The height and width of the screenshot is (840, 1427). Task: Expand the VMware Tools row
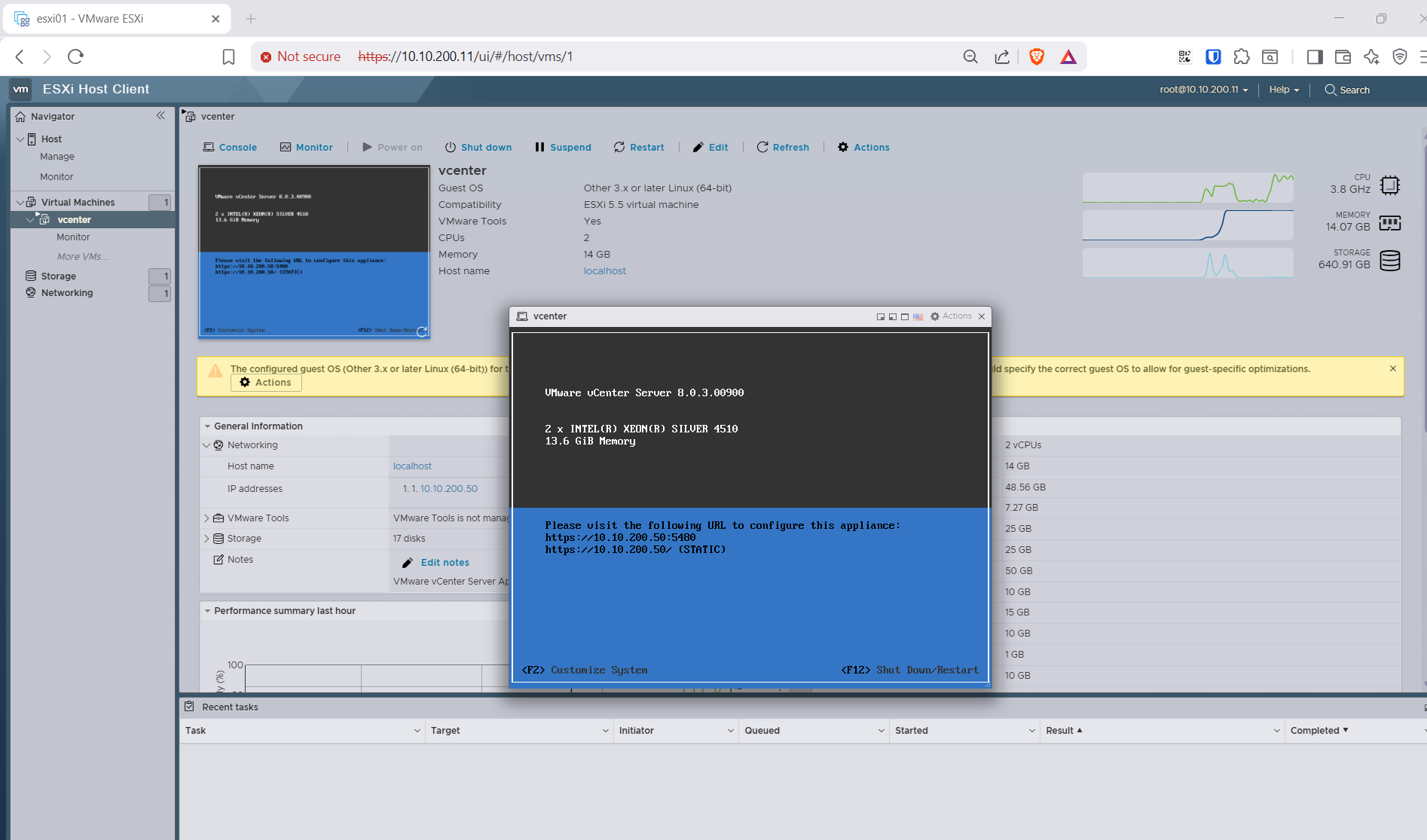[206, 518]
